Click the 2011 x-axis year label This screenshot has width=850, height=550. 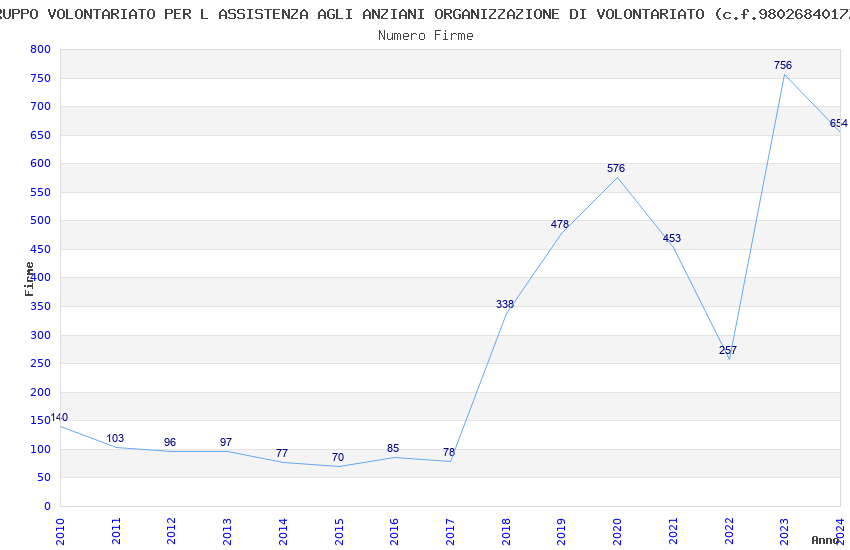coord(116,532)
